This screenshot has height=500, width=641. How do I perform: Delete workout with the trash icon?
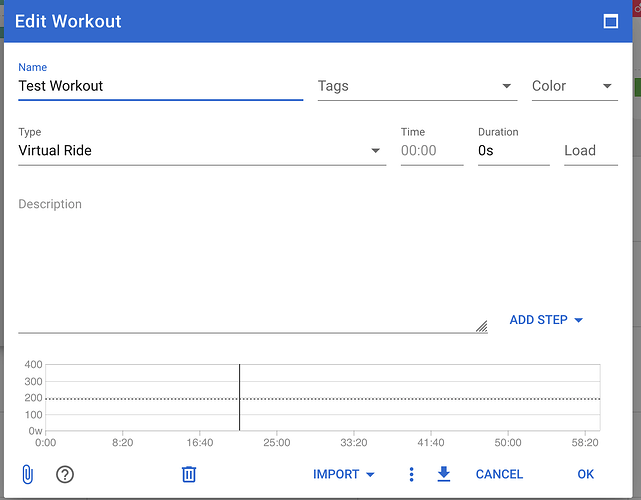click(x=189, y=474)
